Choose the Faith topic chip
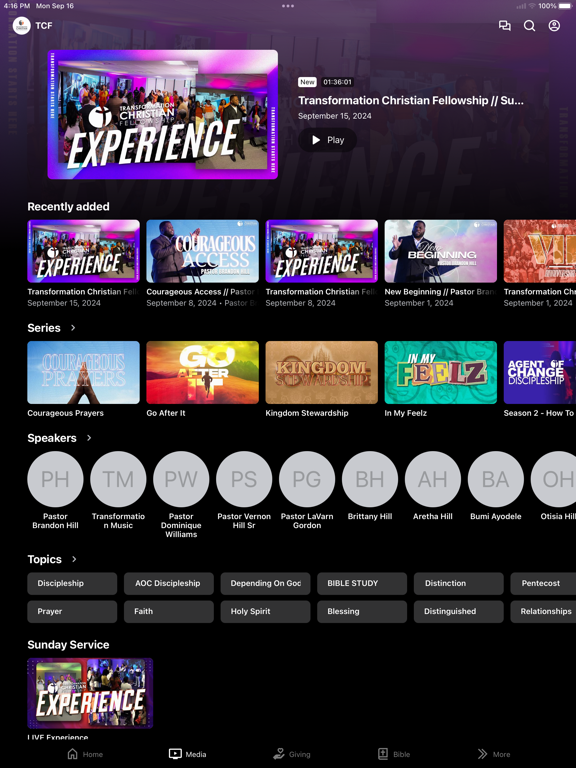Screen dimensions: 576x768 pyautogui.click(x=168, y=611)
